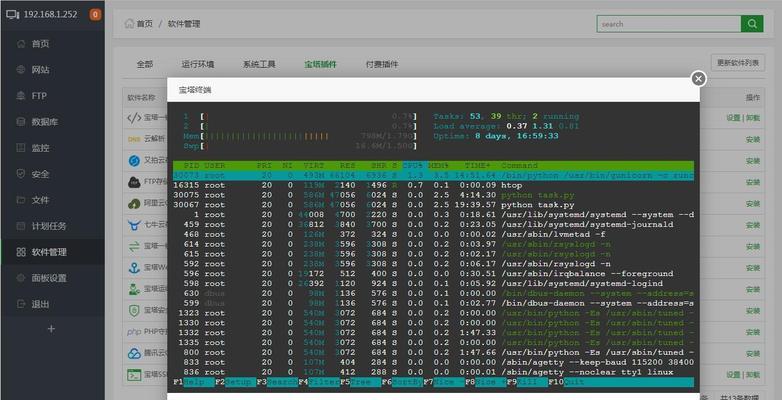Open the 文件 folder icon in sidebar

(x=21, y=200)
